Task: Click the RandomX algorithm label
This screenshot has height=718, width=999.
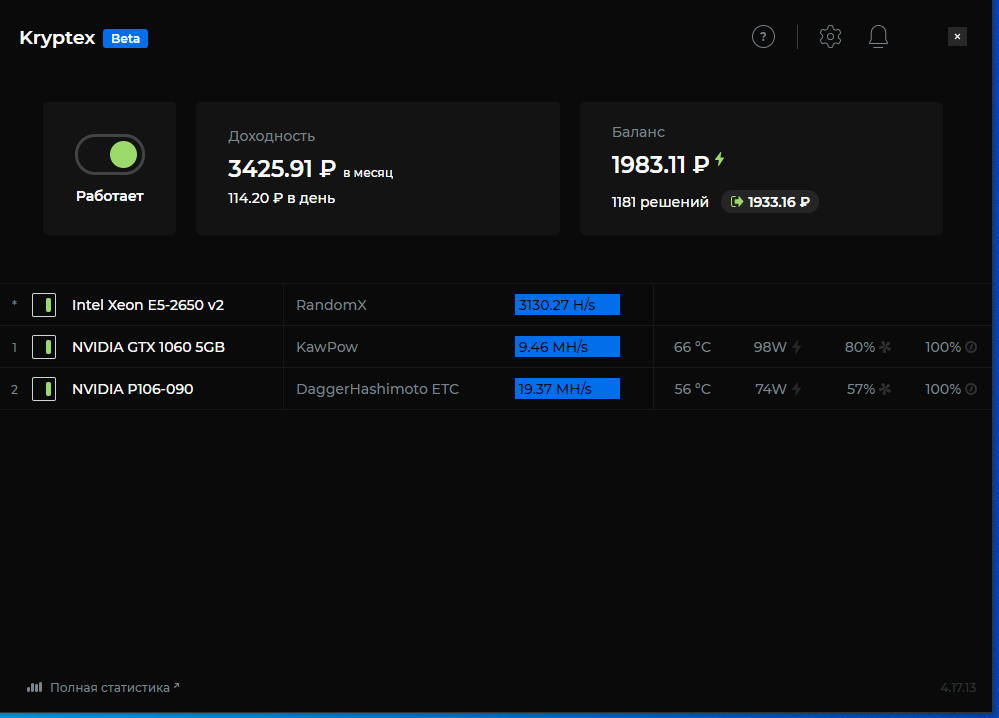Action: pos(331,305)
